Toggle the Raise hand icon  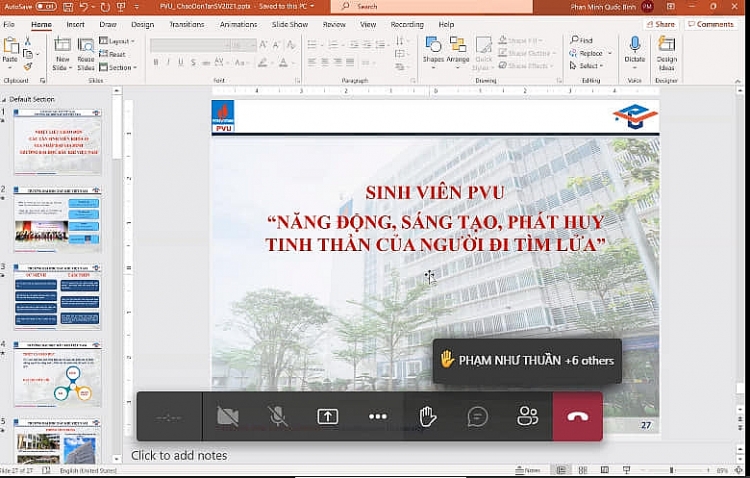point(428,416)
